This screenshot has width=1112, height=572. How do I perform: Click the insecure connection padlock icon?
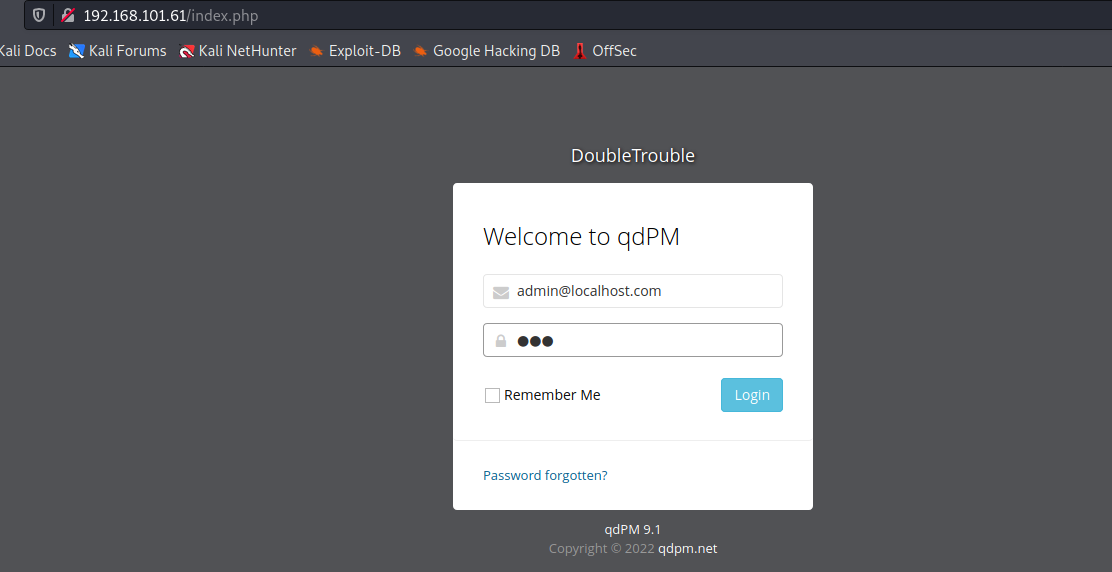click(67, 15)
